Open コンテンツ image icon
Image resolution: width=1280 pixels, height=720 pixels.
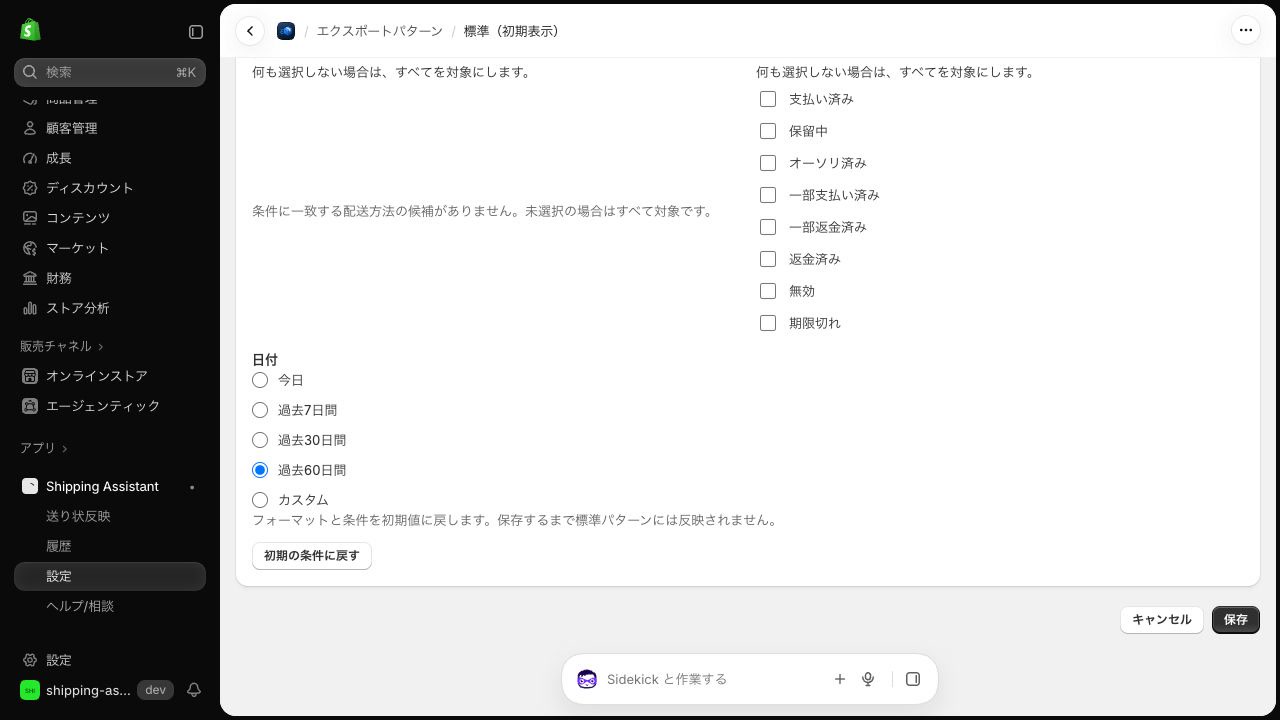[x=30, y=218]
